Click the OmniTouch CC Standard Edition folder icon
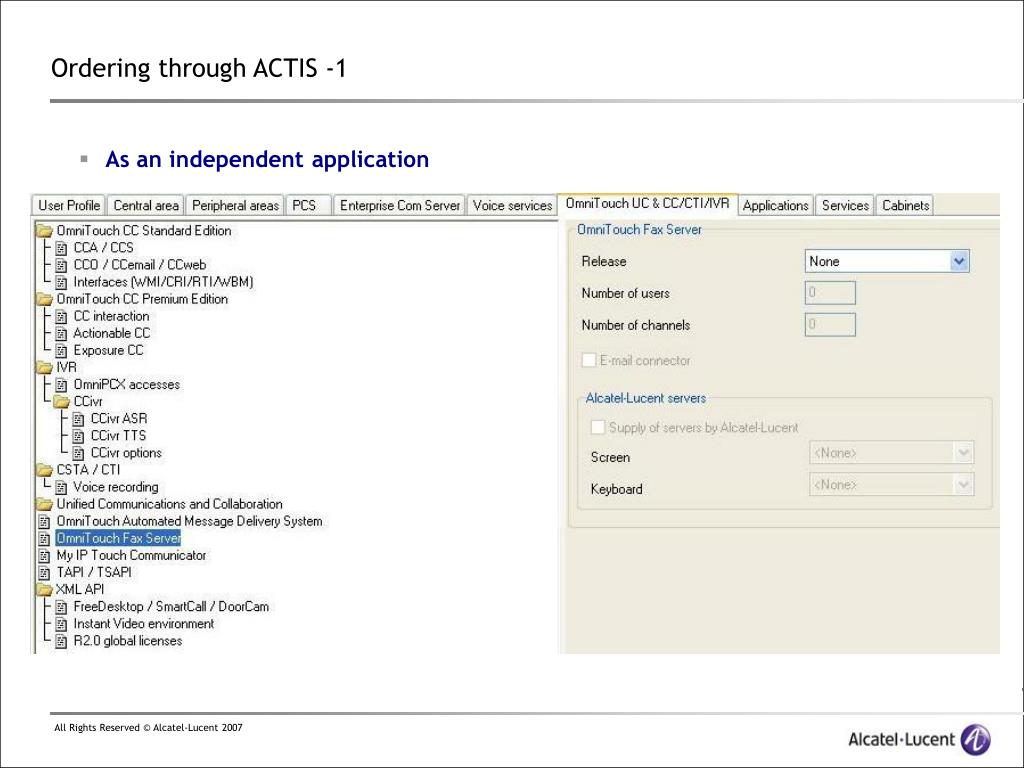This screenshot has width=1024, height=768. (44, 231)
